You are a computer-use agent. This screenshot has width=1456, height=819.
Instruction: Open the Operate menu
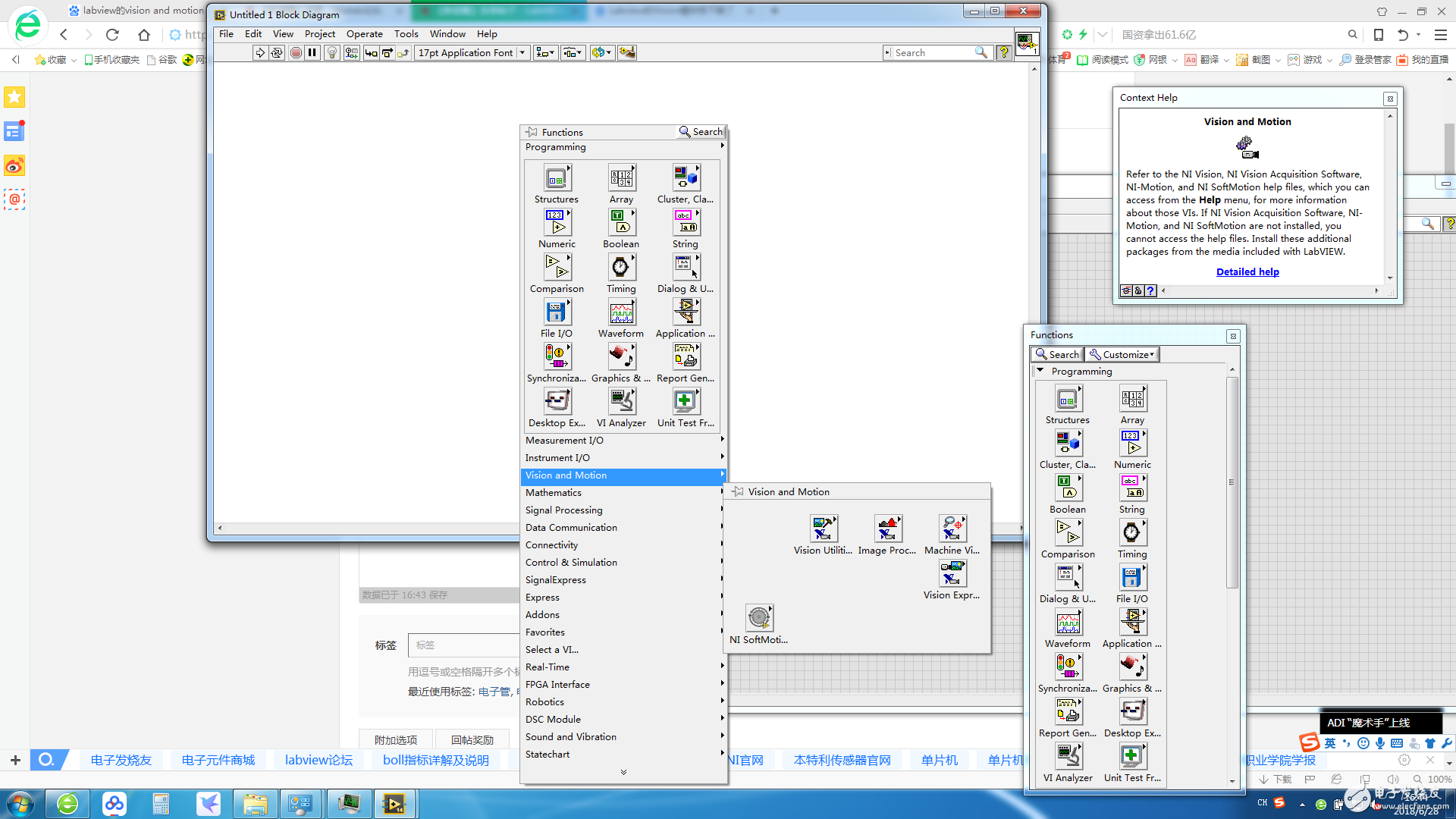365,33
